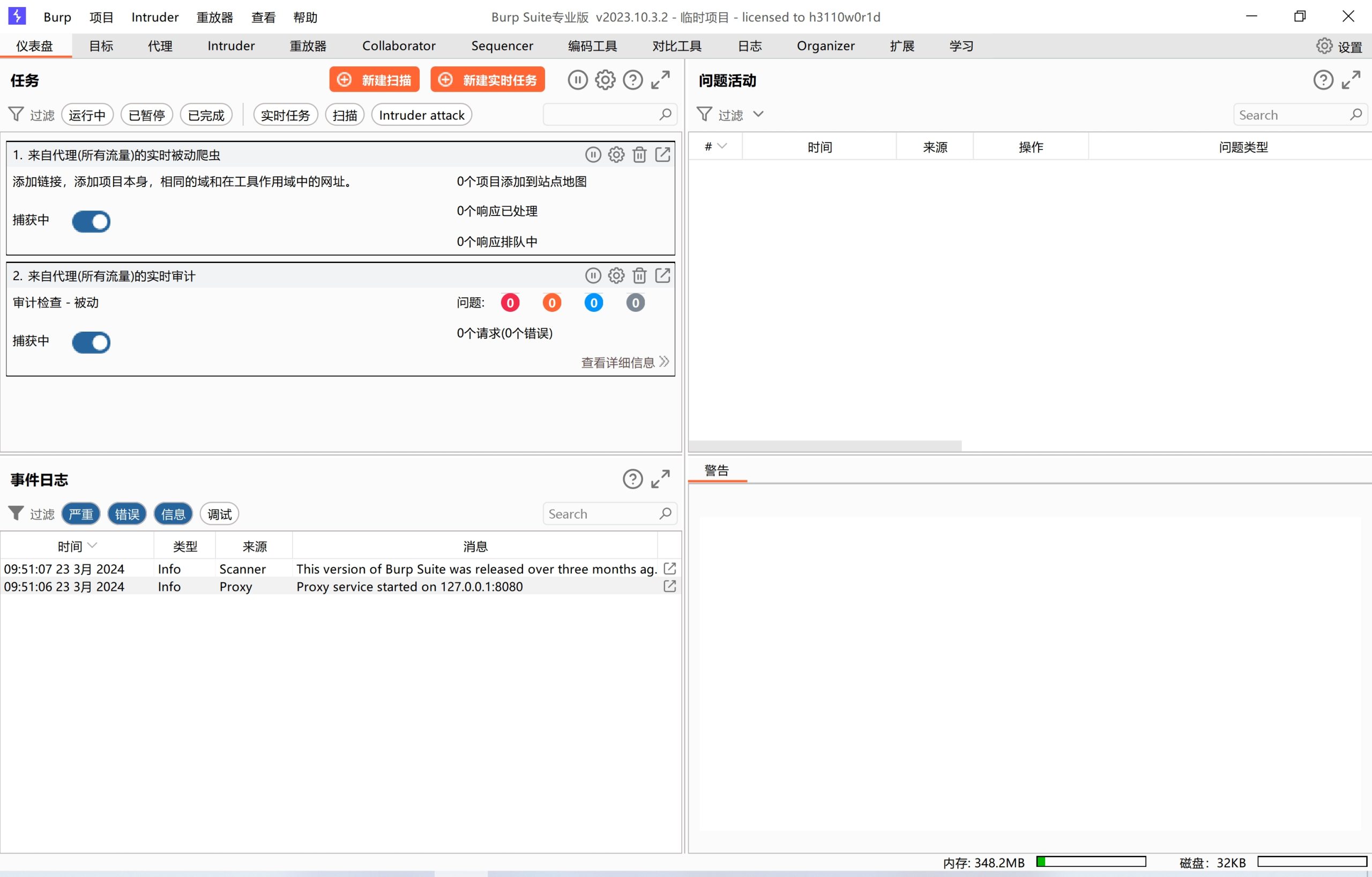Image resolution: width=1372 pixels, height=877 pixels.
Task: Click the 新建扫描 button
Action: pyautogui.click(x=374, y=80)
